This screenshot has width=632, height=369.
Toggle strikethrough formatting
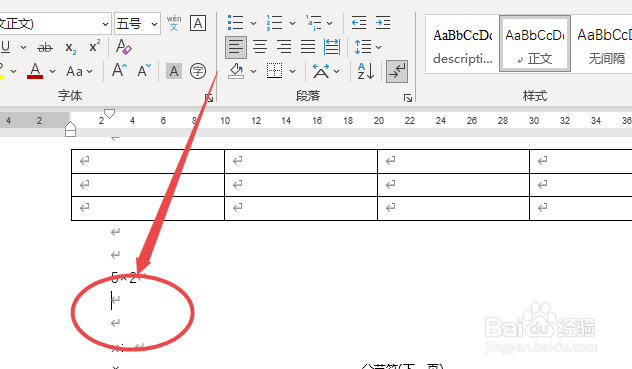45,48
